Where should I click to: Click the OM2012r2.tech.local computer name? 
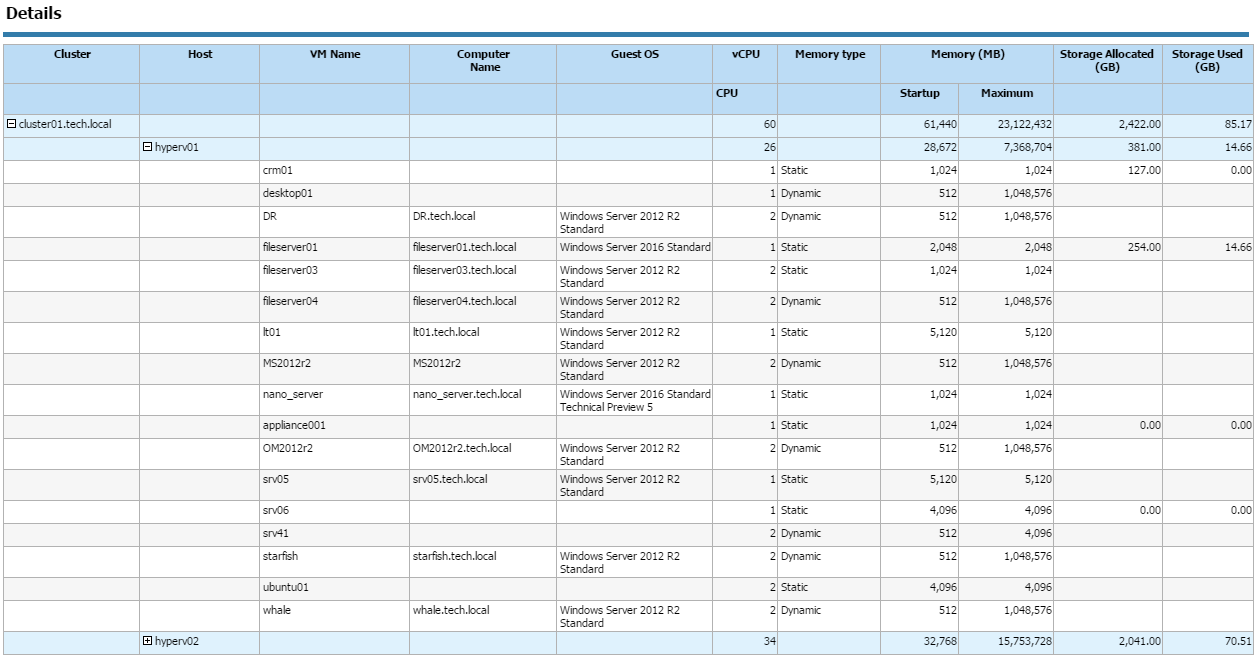click(x=462, y=448)
